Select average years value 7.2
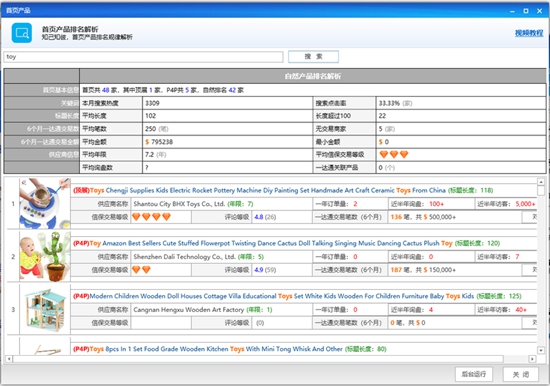The height and width of the screenshot is (386, 550). 149,154
